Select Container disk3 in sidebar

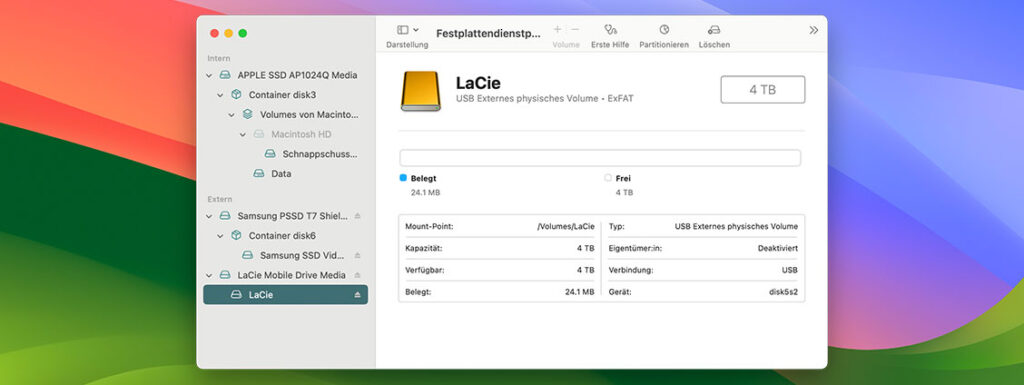tap(282, 95)
